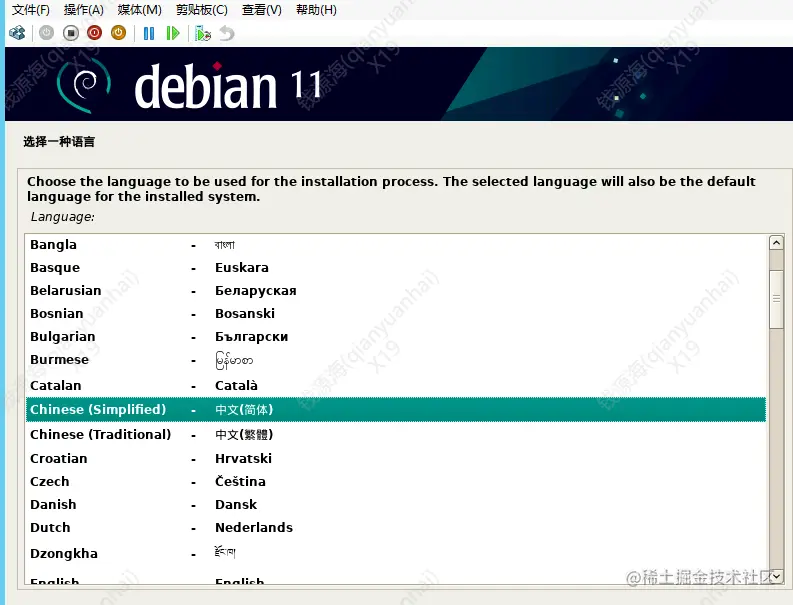
Task: Choose Dzongkha from the list
Action: [x=395, y=553]
